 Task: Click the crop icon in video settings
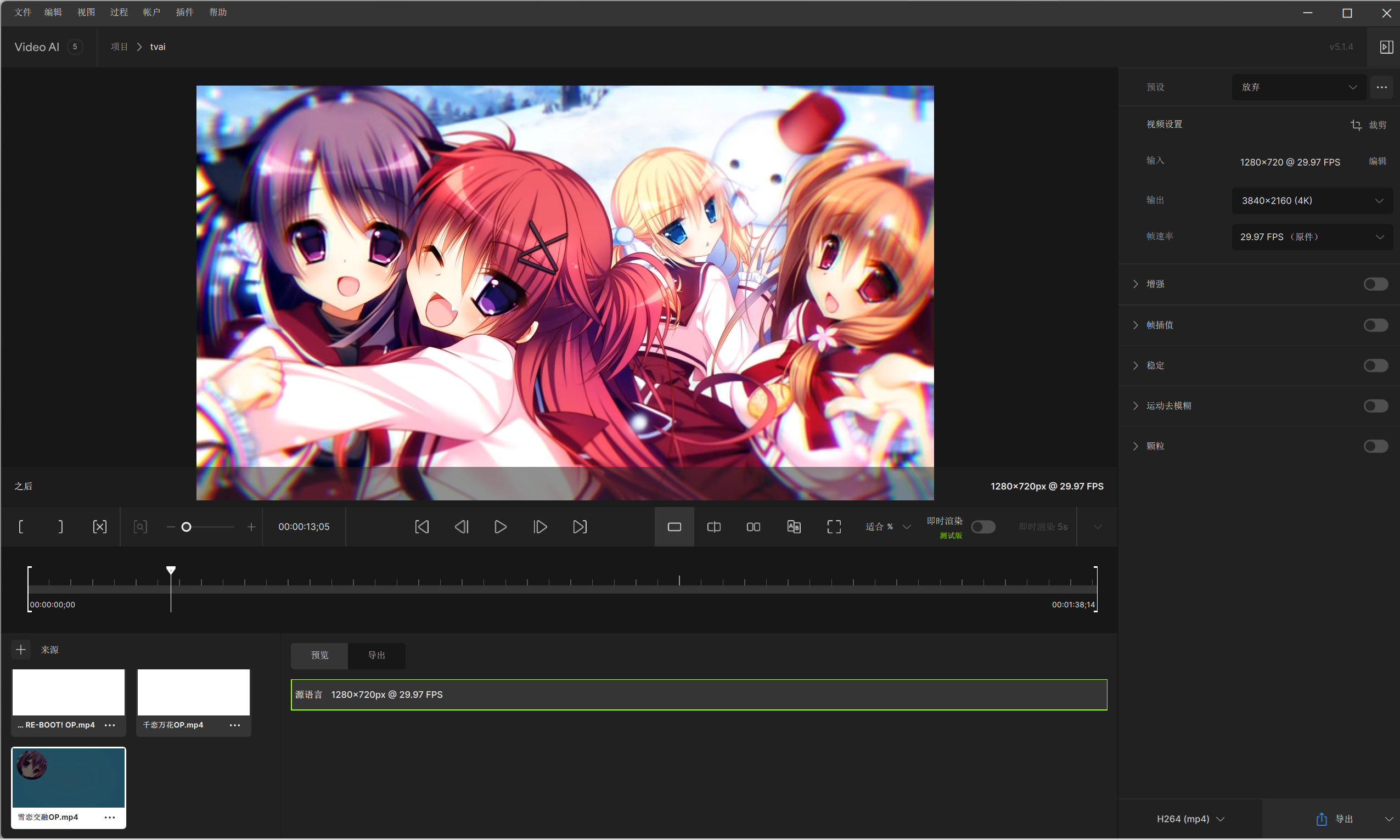1356,125
